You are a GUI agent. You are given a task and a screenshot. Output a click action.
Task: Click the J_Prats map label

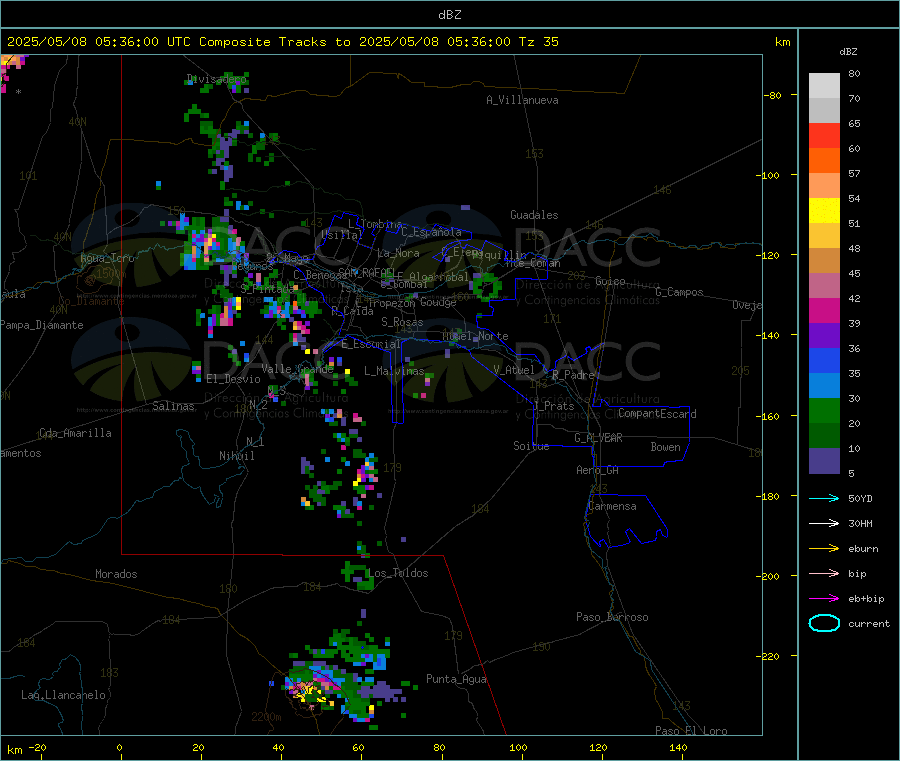[x=553, y=405]
